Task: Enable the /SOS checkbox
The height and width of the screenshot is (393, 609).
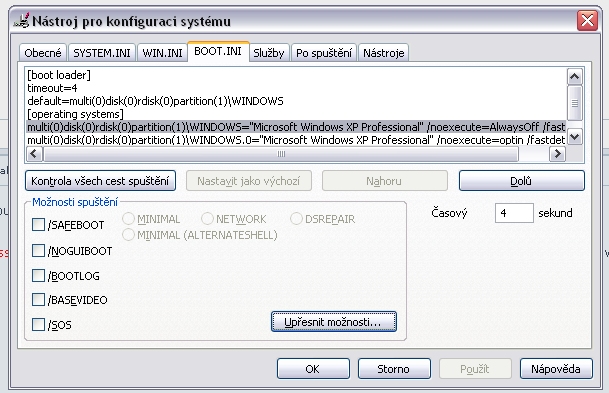Action: click(x=38, y=324)
